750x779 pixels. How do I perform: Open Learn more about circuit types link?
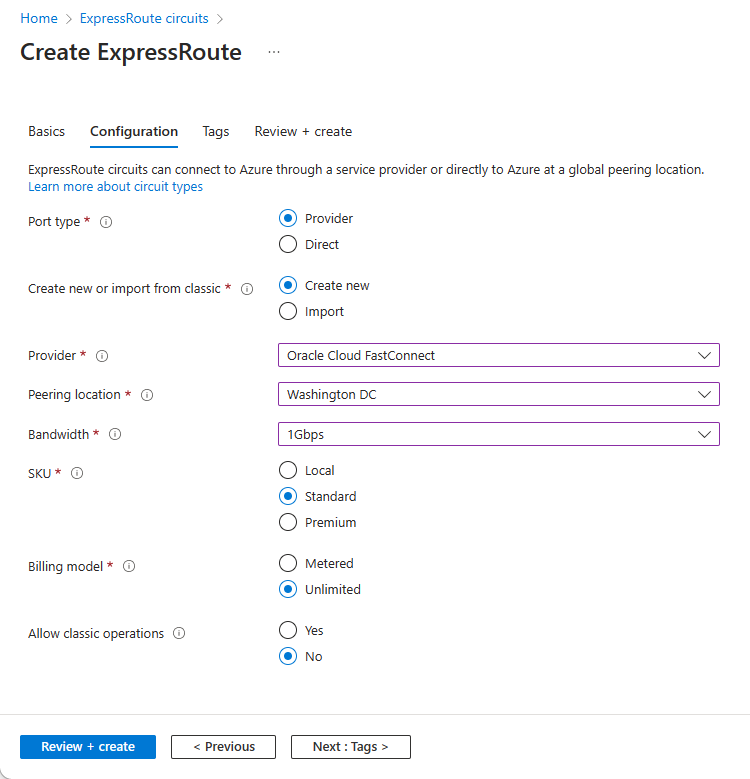115,187
